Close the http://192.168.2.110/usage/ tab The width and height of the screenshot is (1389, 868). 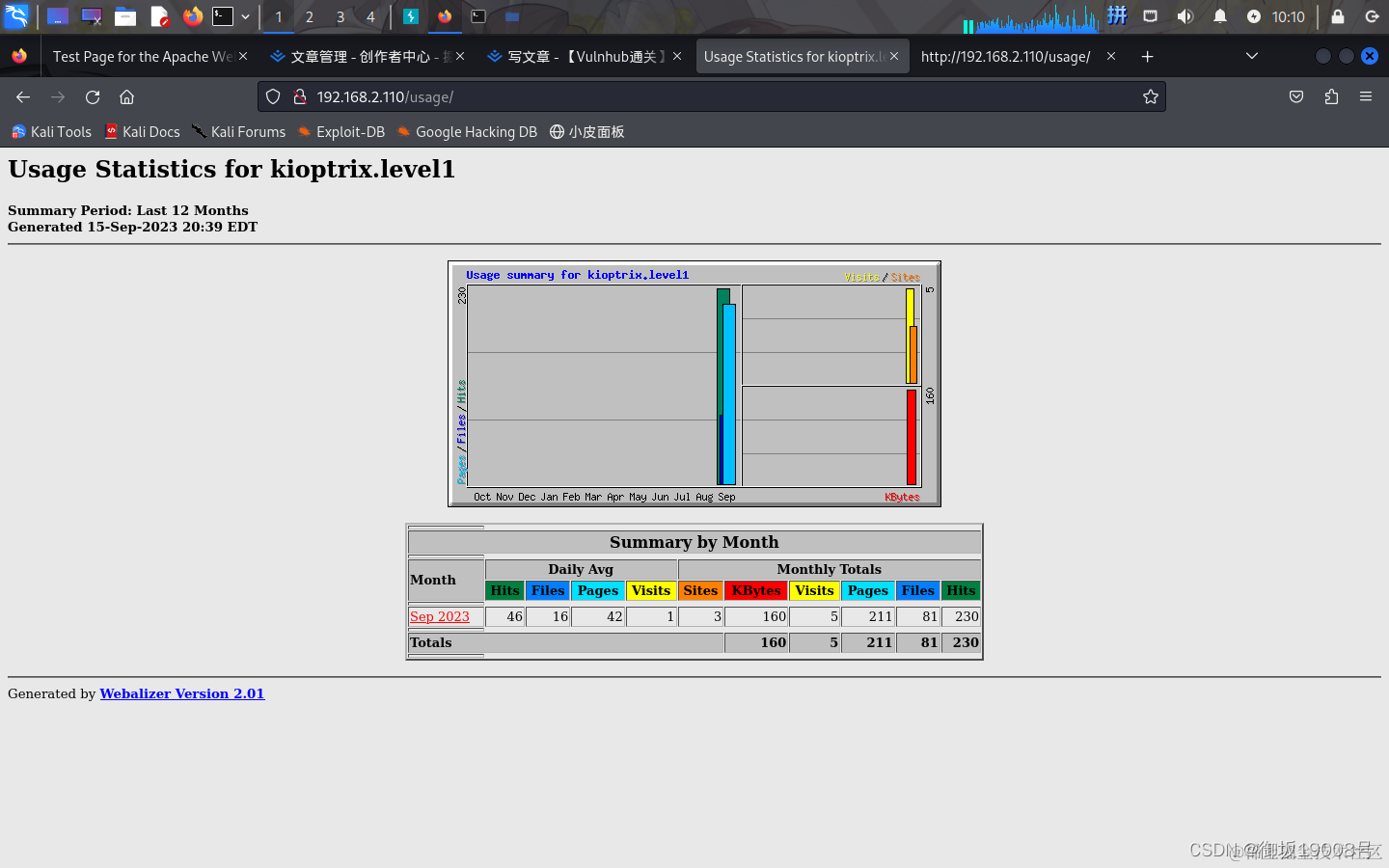click(1111, 57)
